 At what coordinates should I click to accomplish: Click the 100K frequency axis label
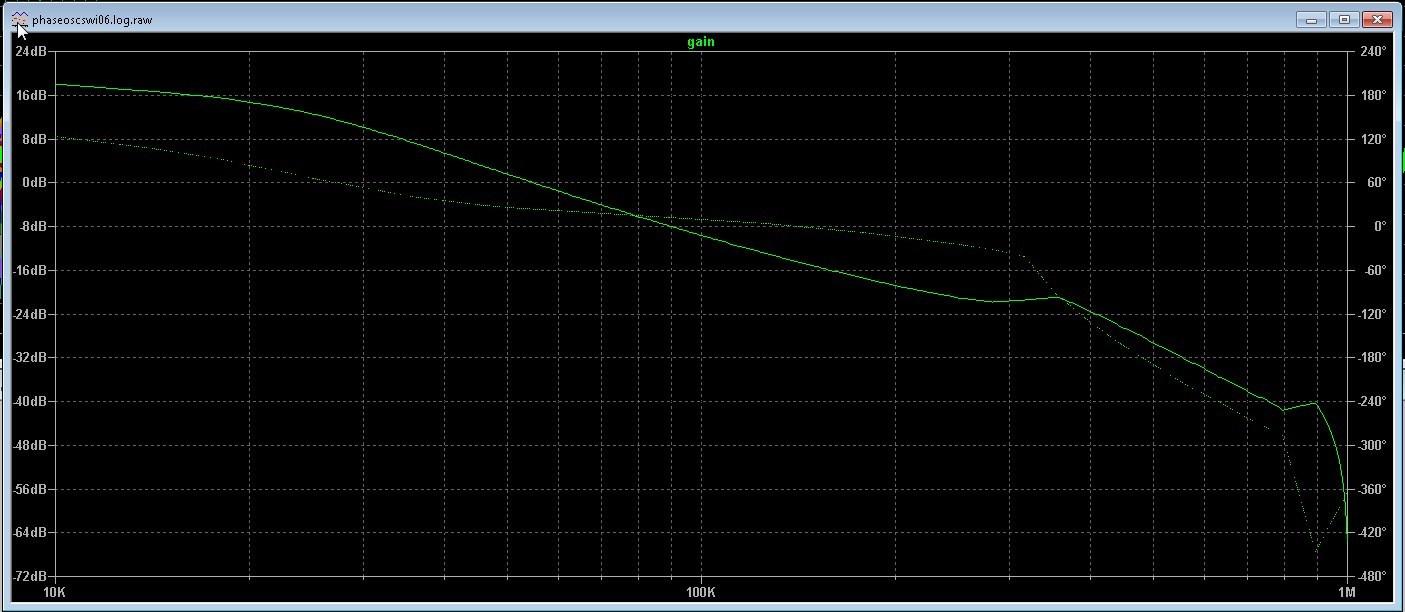701,592
